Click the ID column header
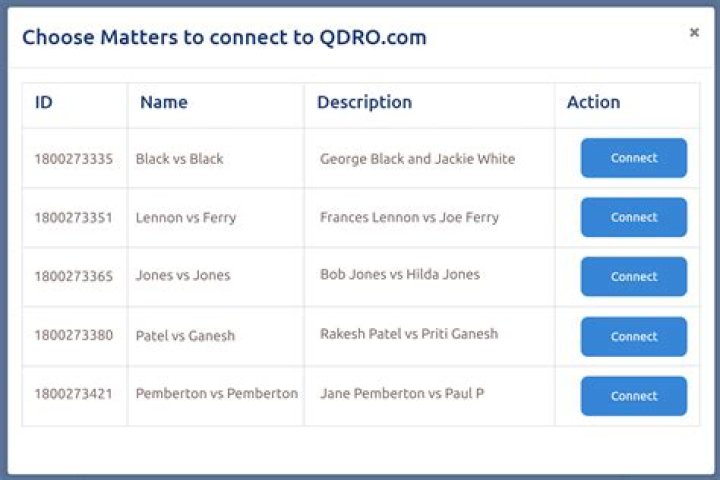The height and width of the screenshot is (480, 720). 44,102
